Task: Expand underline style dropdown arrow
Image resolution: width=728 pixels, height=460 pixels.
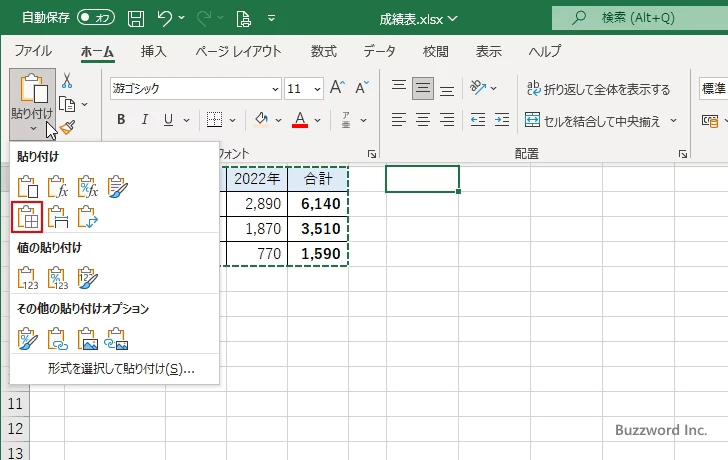Action: tap(186, 120)
